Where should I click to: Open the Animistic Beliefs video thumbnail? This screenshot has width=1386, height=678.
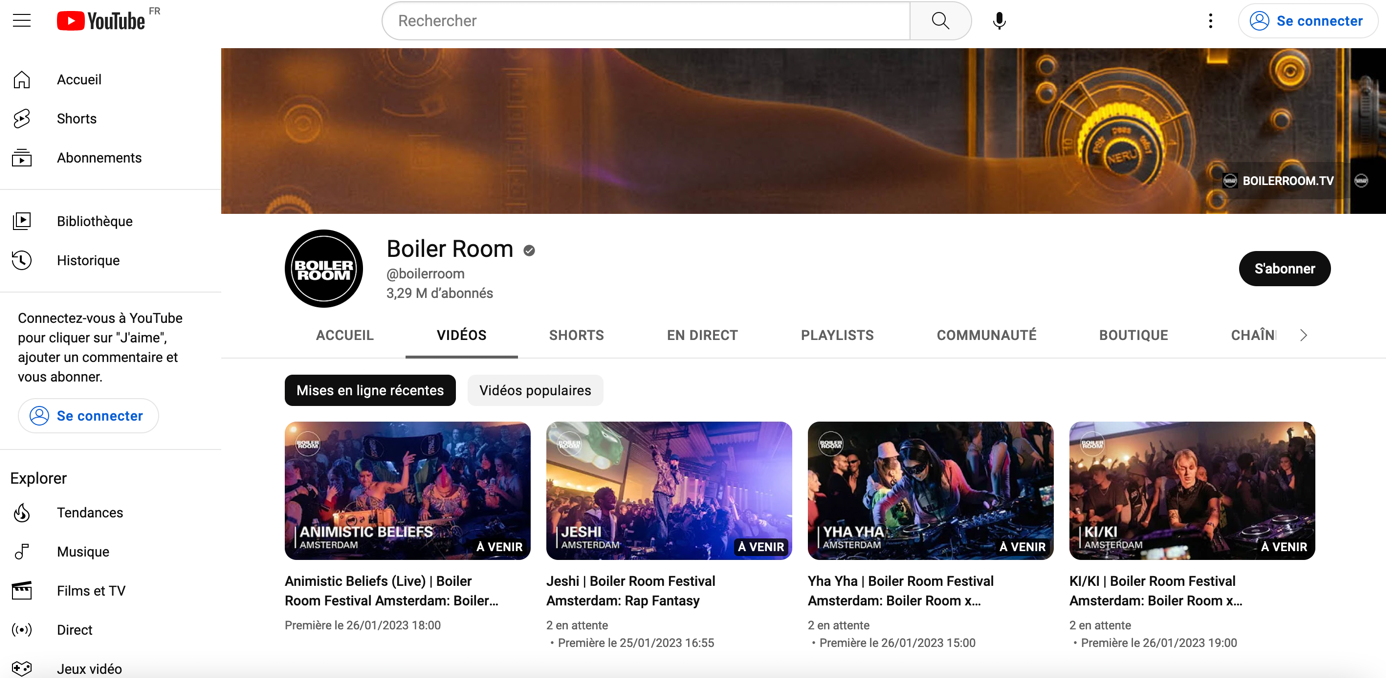pos(408,491)
